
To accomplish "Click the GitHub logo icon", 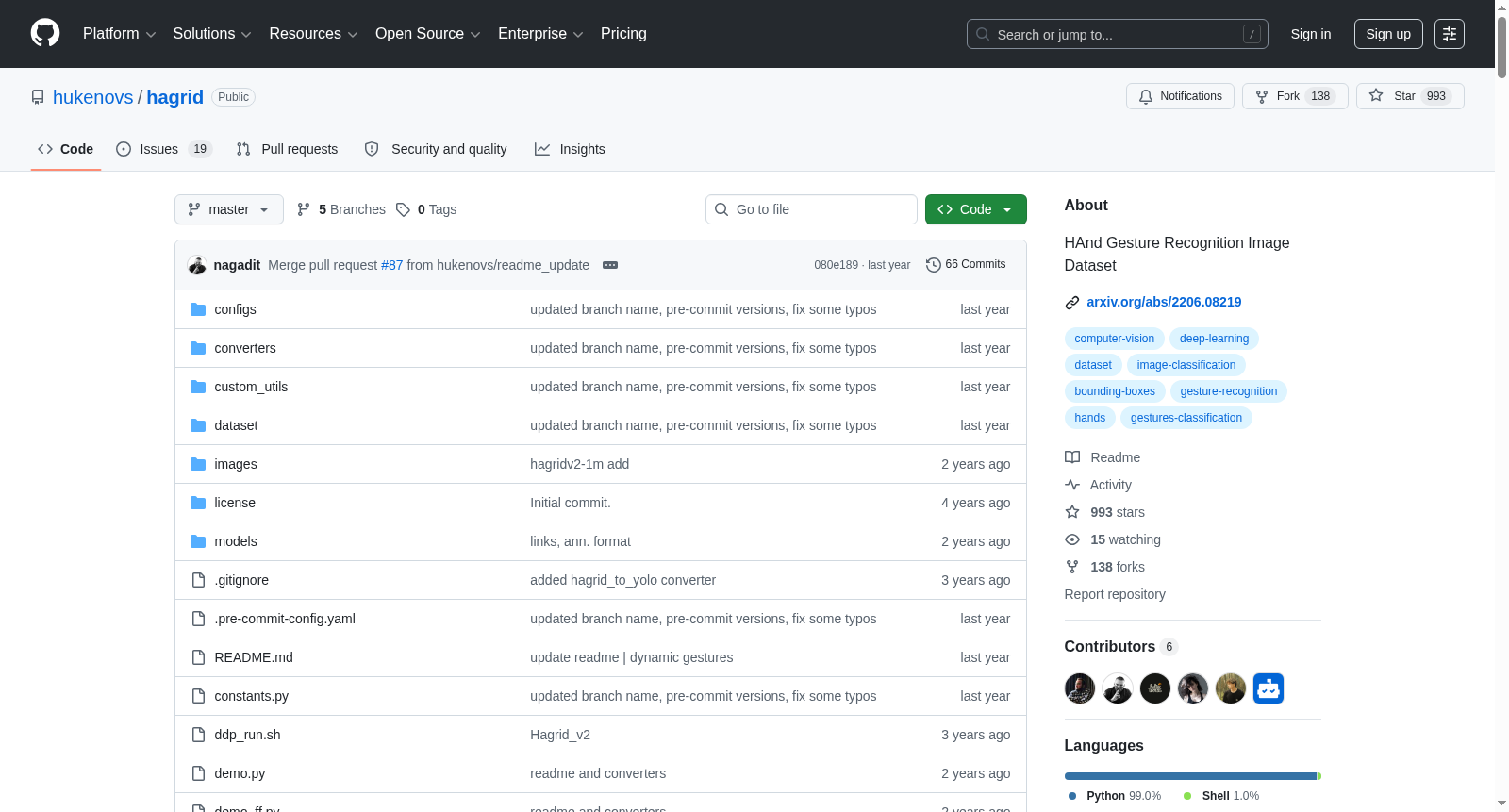I will click(x=45, y=34).
